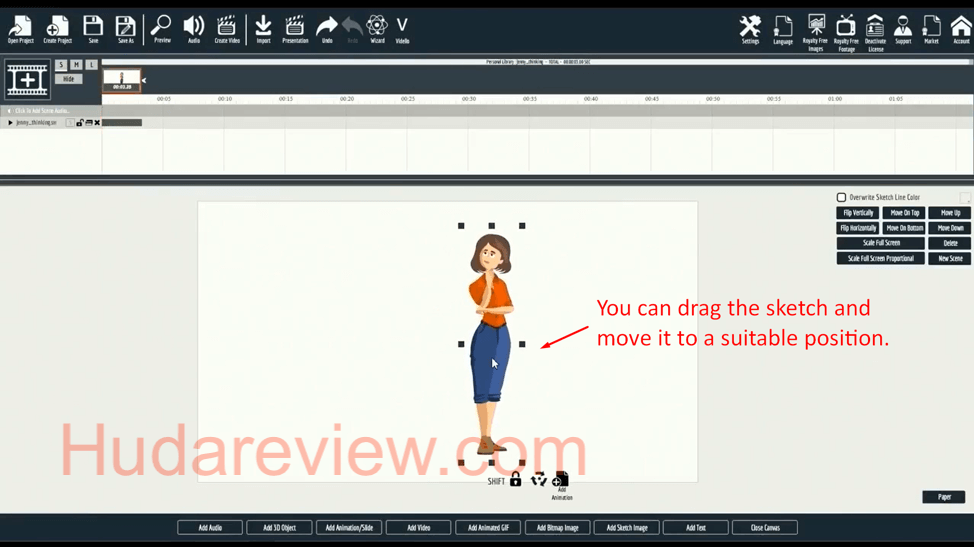
Task: Browse Royalty Free Footage
Action: coord(846,33)
